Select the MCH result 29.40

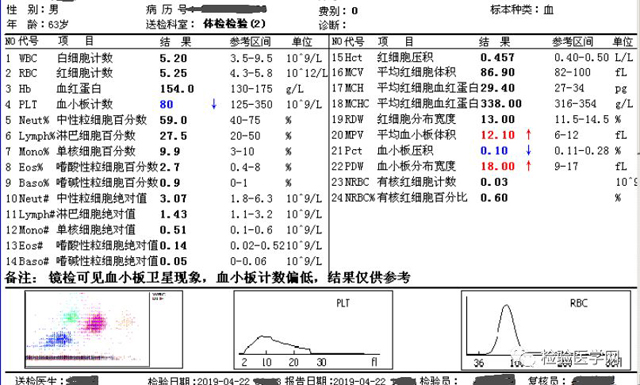click(x=498, y=88)
